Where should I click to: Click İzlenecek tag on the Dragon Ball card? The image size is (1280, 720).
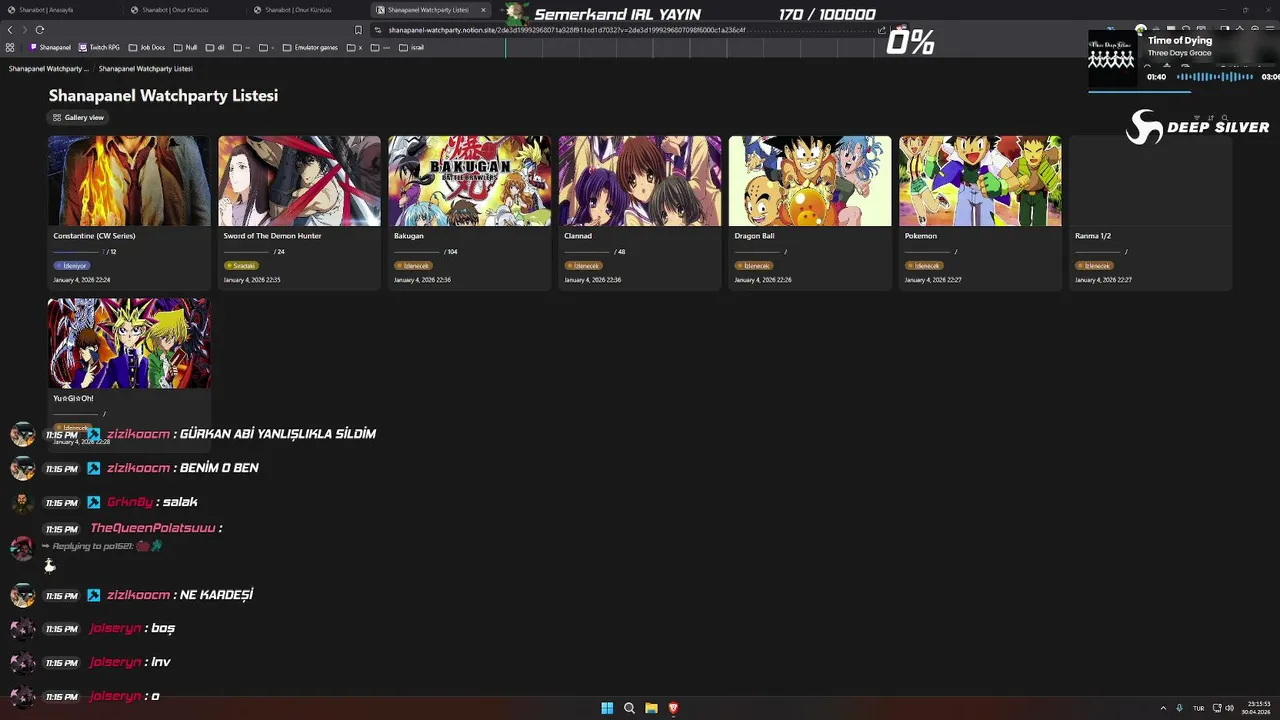pos(753,266)
